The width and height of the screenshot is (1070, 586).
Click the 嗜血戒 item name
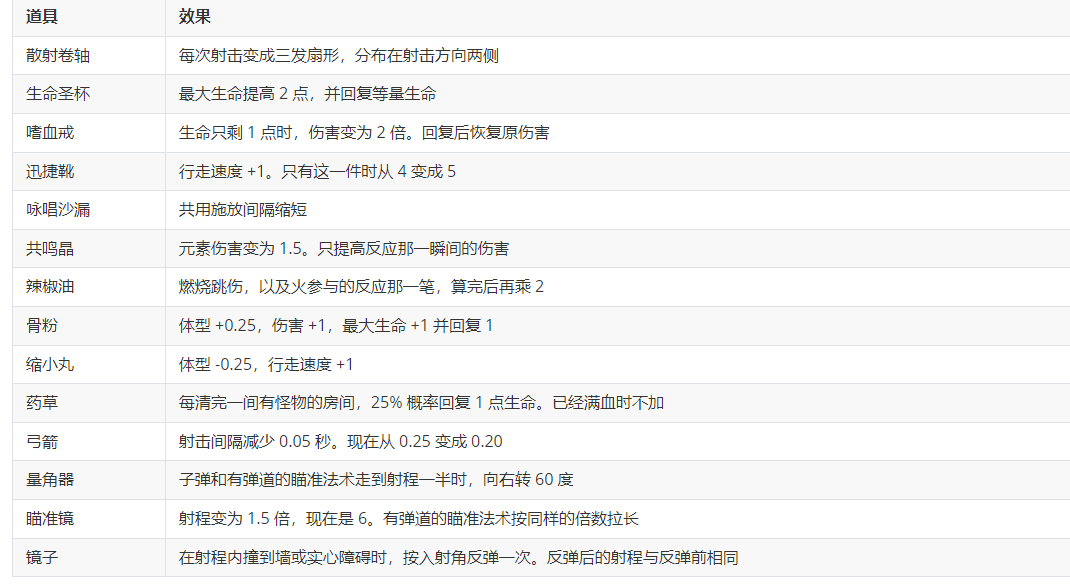click(x=50, y=133)
